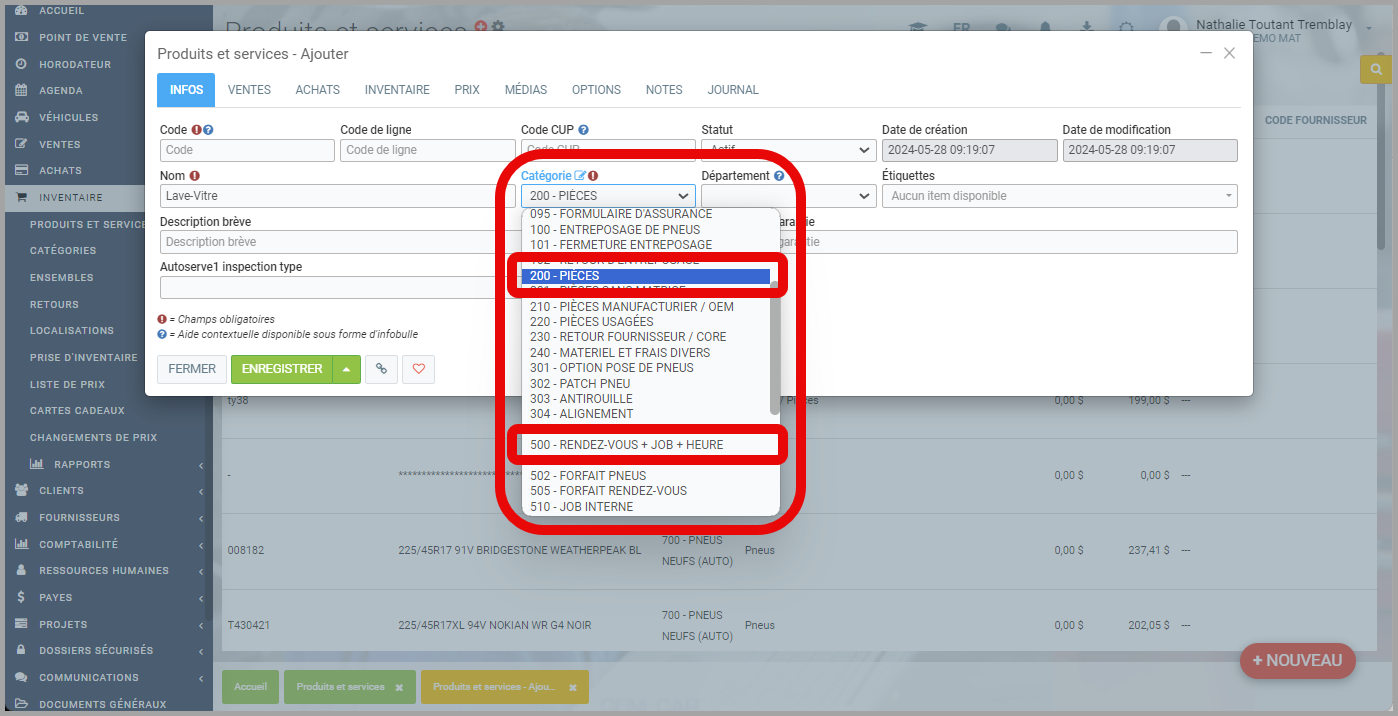
Task: Select 500 - RENDEZ-VOUS + JOB + HEURE option
Action: [x=627, y=444]
